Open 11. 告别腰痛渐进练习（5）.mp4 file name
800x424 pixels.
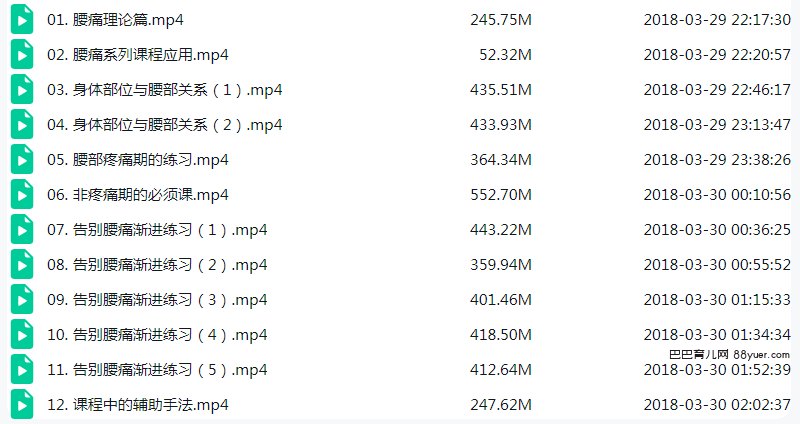coord(157,370)
